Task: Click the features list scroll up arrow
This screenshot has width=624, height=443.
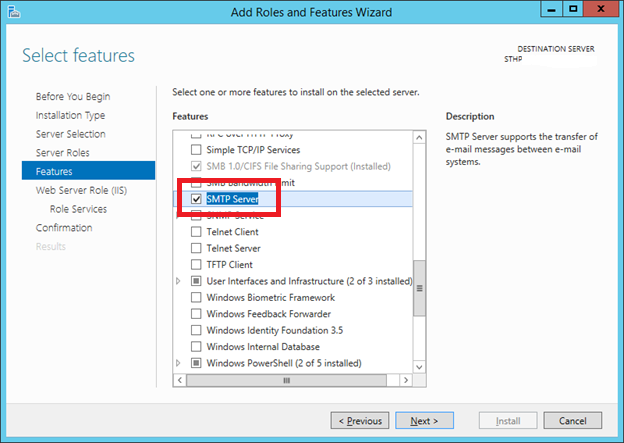Action: [419, 138]
